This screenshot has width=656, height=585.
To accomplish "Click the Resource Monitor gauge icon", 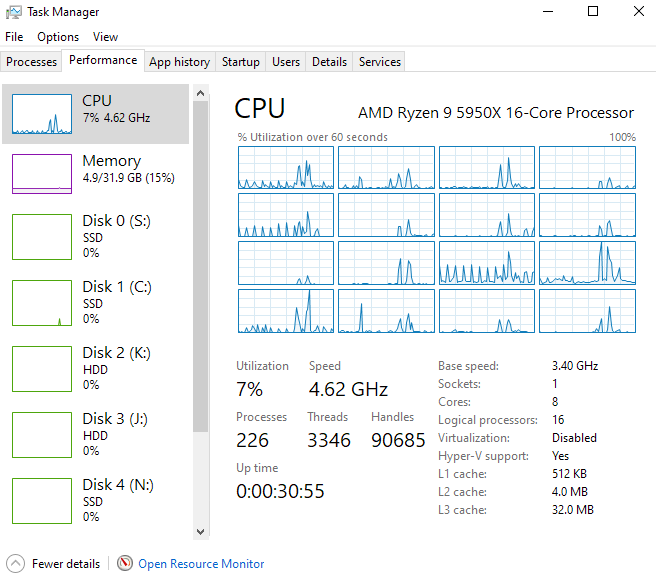I will coord(125,563).
